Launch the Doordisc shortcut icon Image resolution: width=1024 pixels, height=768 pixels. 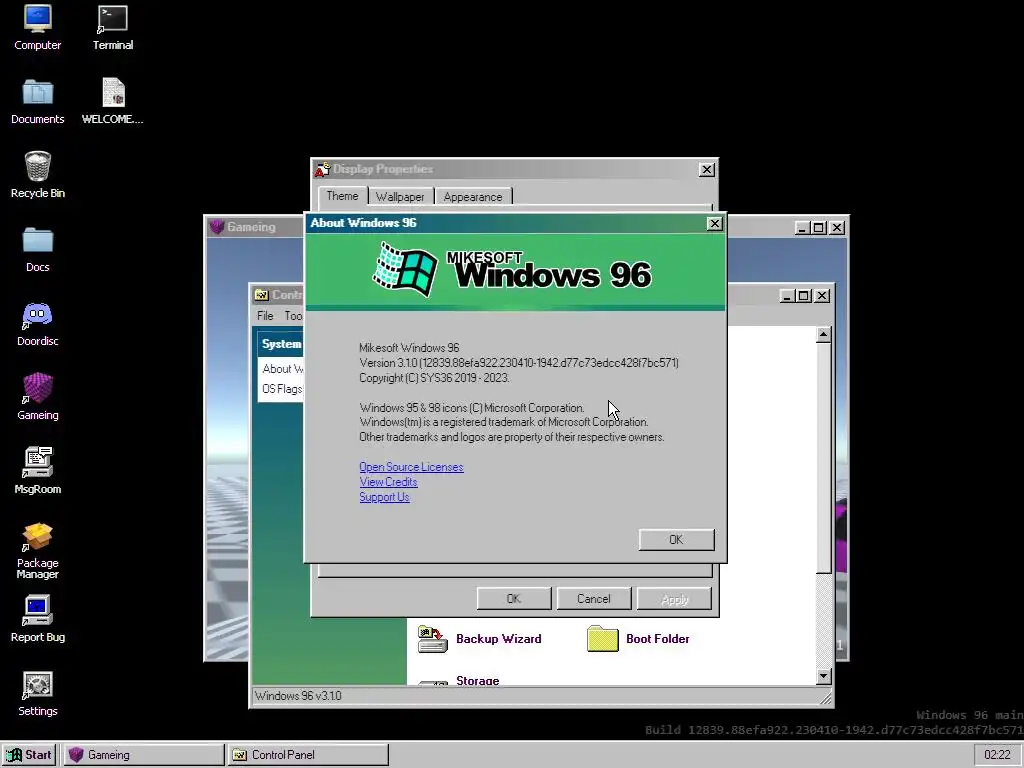[37, 323]
